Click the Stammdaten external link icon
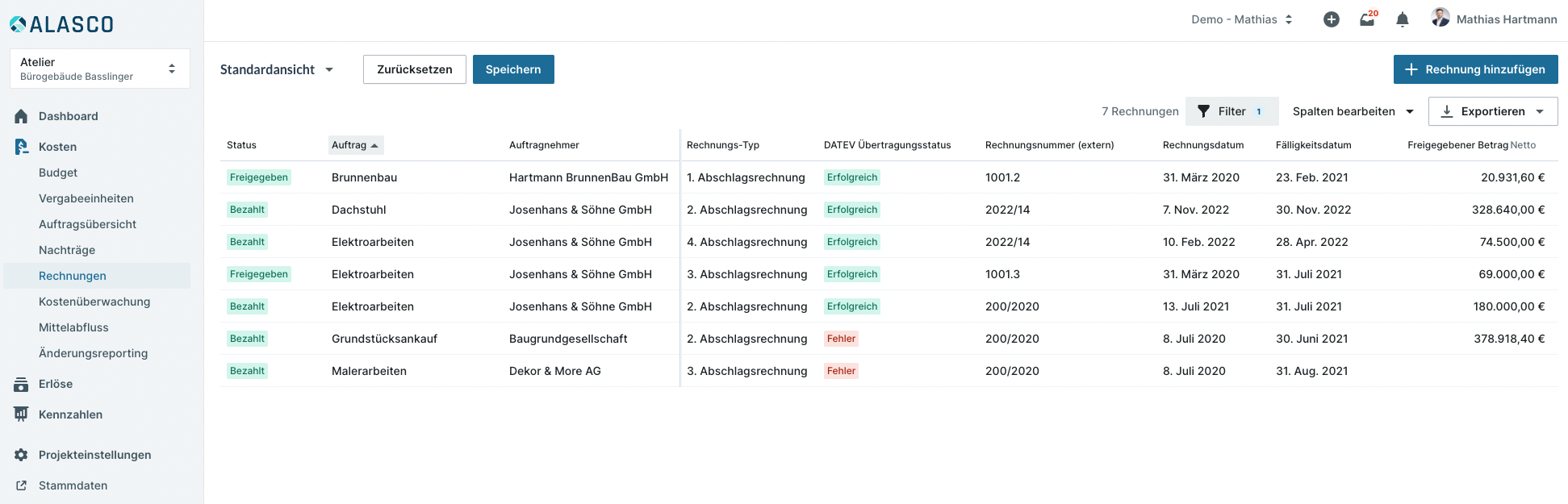Screen dimensions: 1568x504 coord(21,485)
